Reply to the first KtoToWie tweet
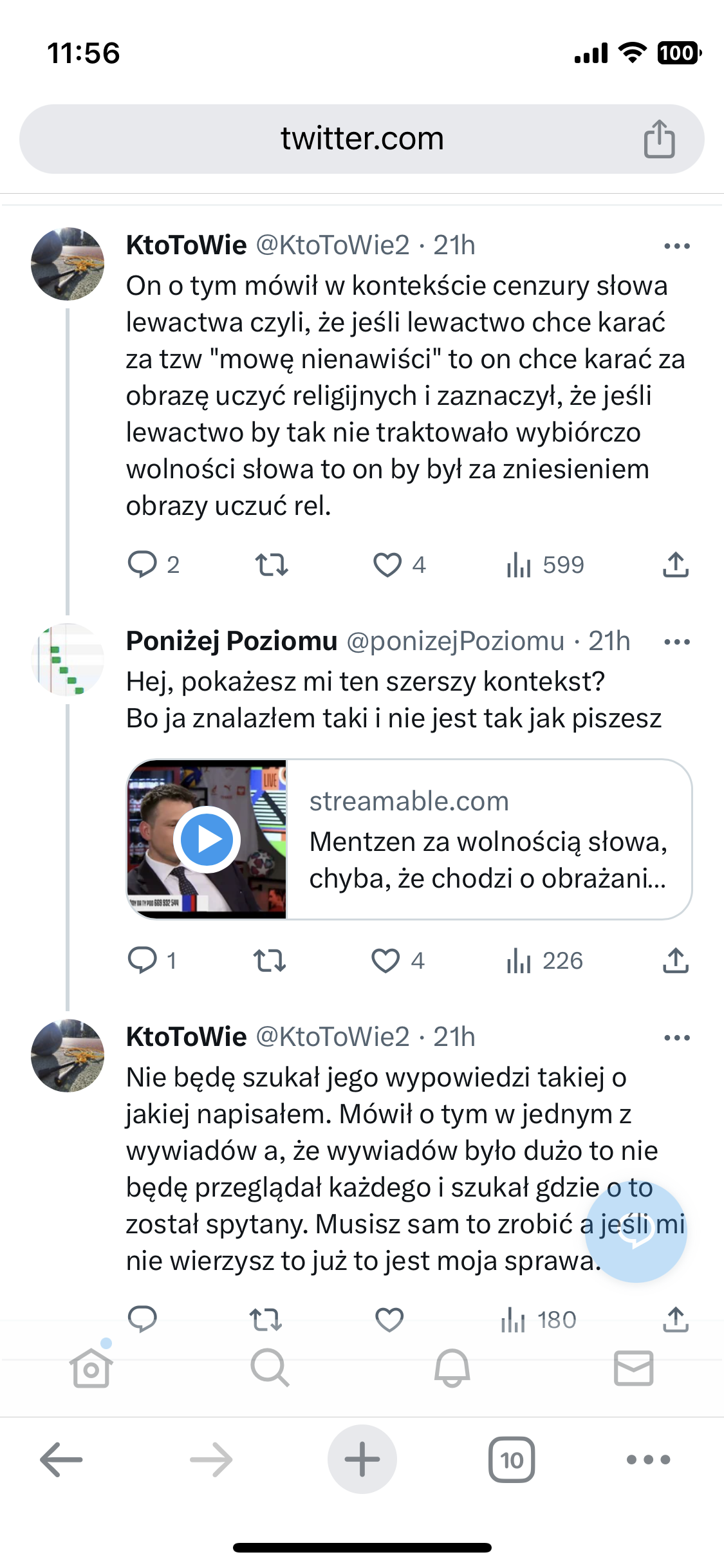The image size is (724, 1568). pyautogui.click(x=142, y=565)
